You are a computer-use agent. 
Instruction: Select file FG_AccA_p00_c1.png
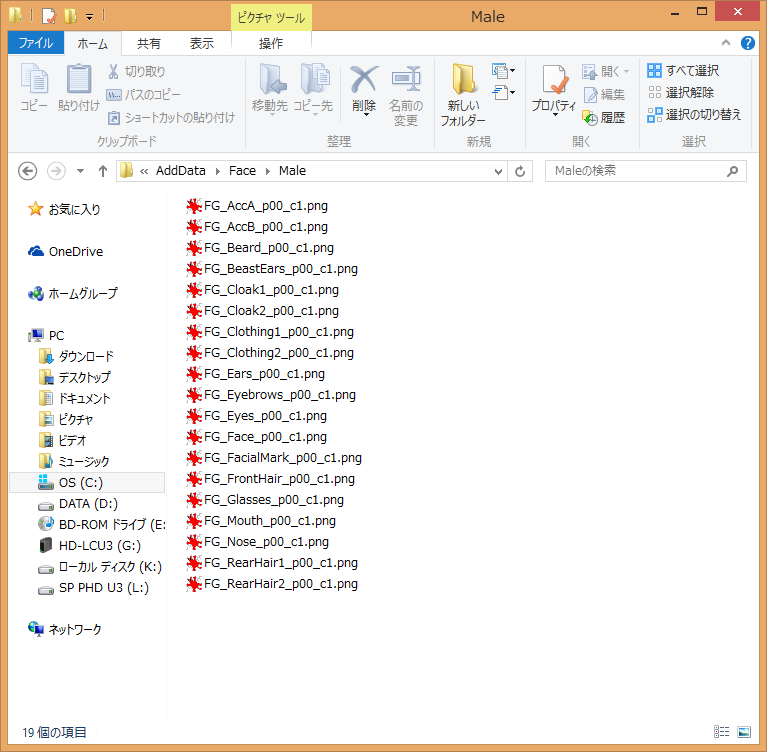coord(257,206)
